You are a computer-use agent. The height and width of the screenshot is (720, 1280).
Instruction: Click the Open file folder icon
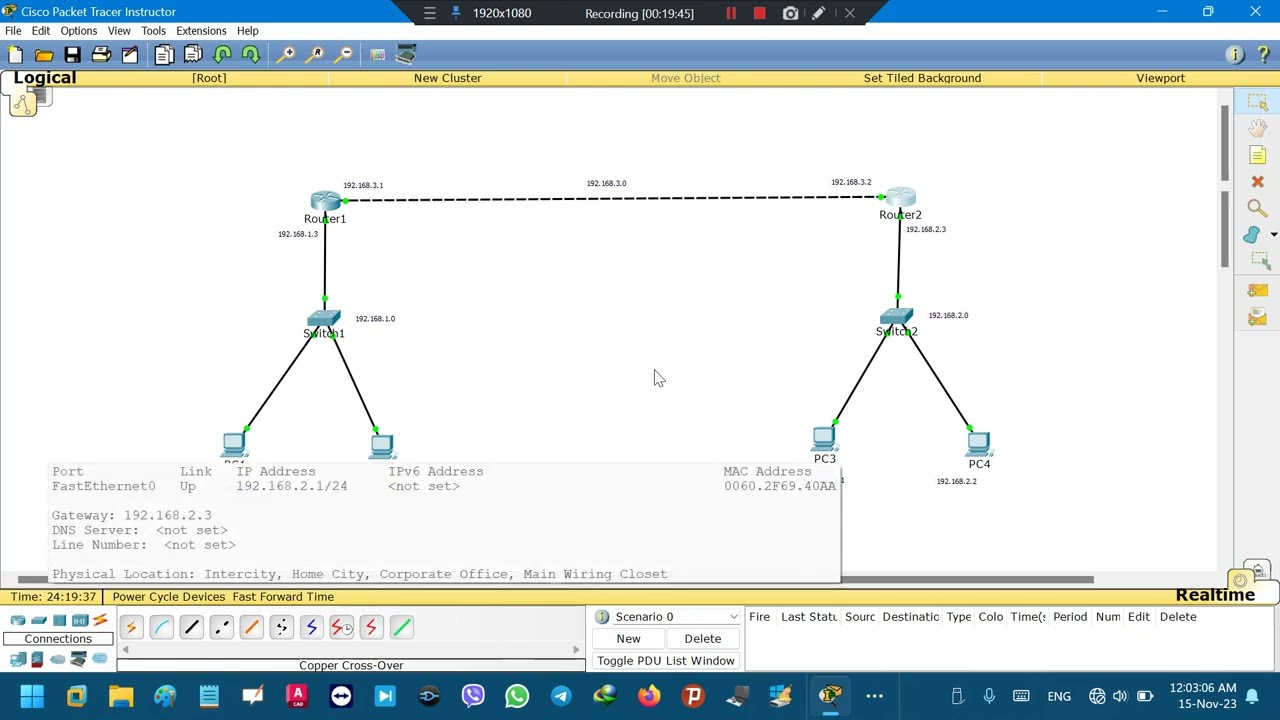click(43, 54)
